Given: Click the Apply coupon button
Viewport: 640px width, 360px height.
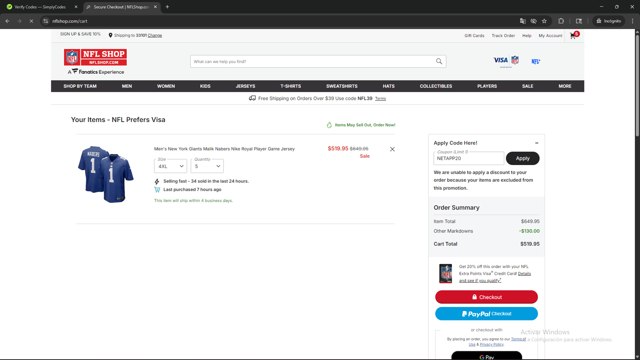Looking at the screenshot, I should pyautogui.click(x=522, y=158).
